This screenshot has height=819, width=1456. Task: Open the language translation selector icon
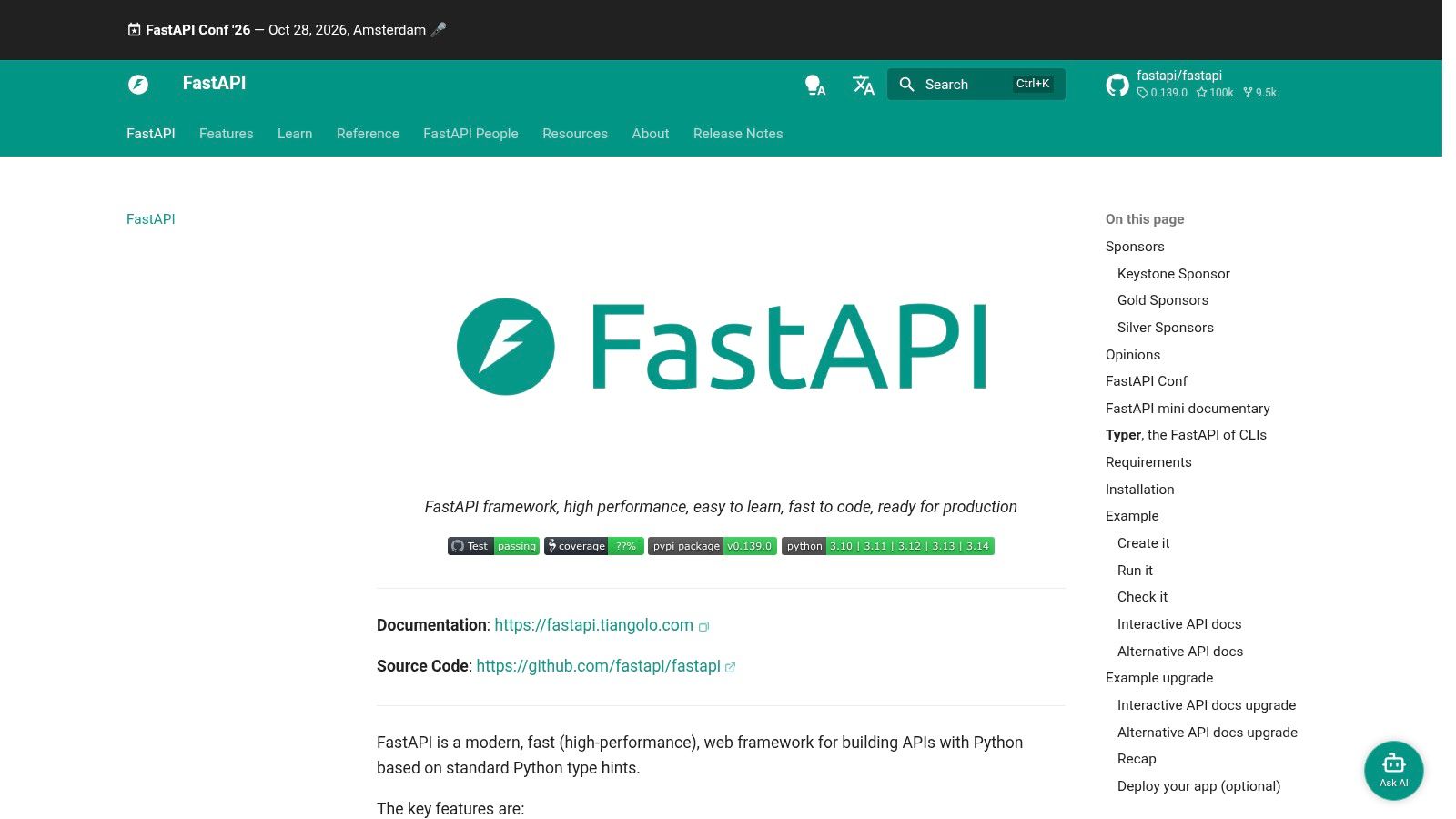click(863, 85)
